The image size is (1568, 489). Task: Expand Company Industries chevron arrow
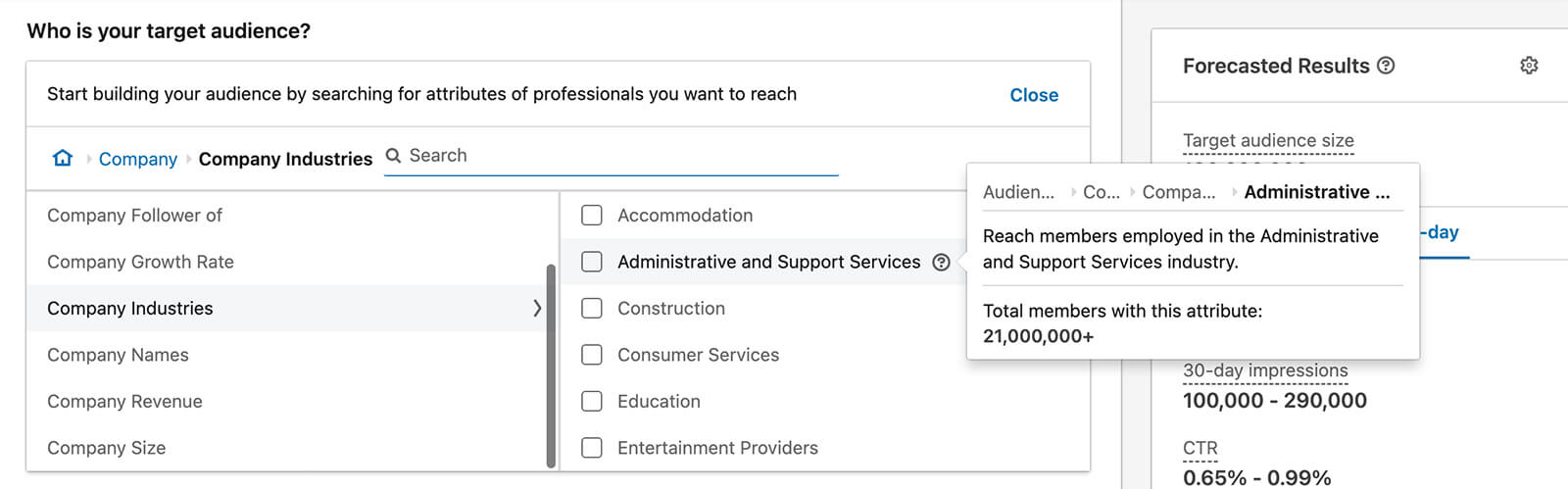537,308
